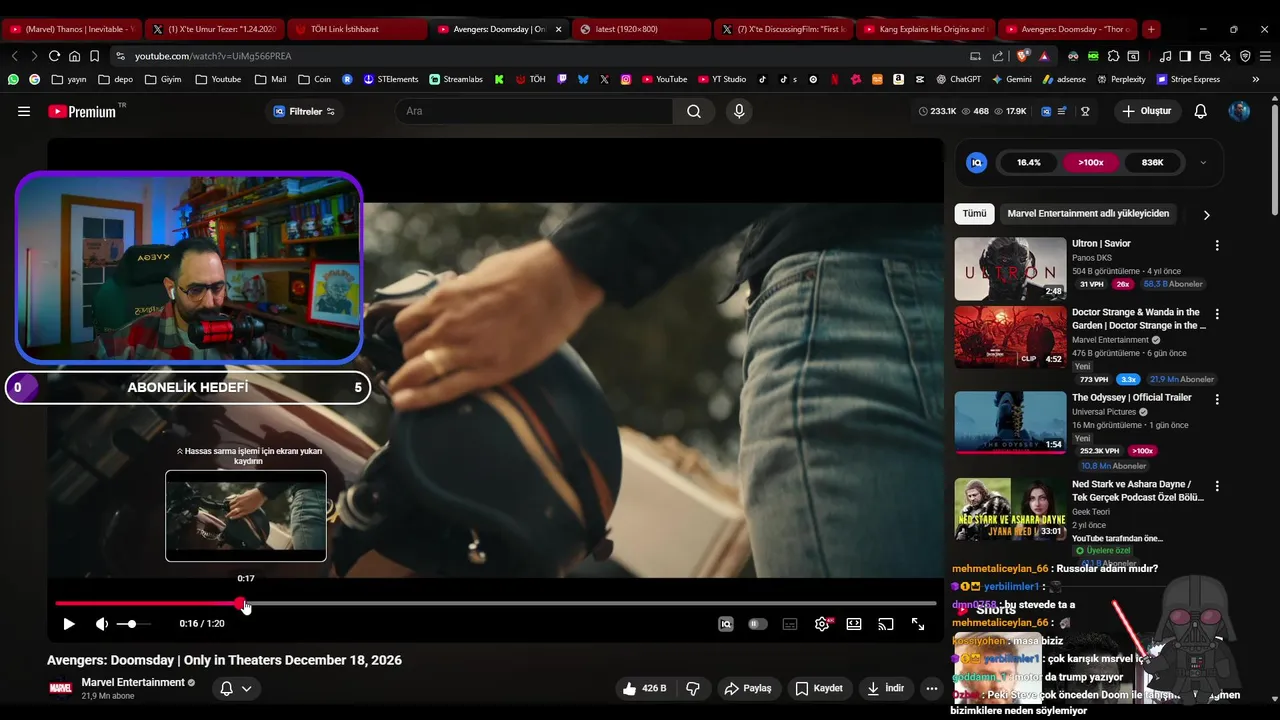Adjust the video volume slider
1280x720 pixels.
coord(132,624)
